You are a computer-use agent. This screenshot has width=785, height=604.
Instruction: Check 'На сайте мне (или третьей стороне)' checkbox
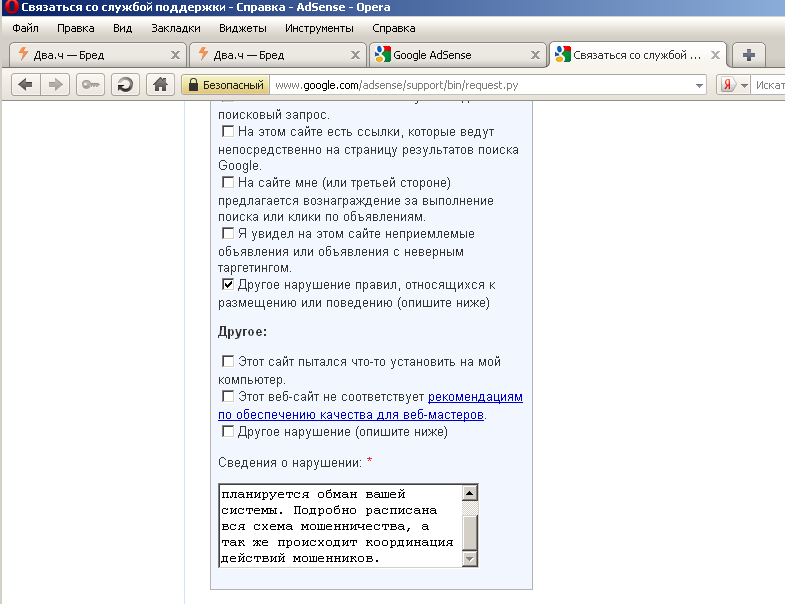point(228,182)
